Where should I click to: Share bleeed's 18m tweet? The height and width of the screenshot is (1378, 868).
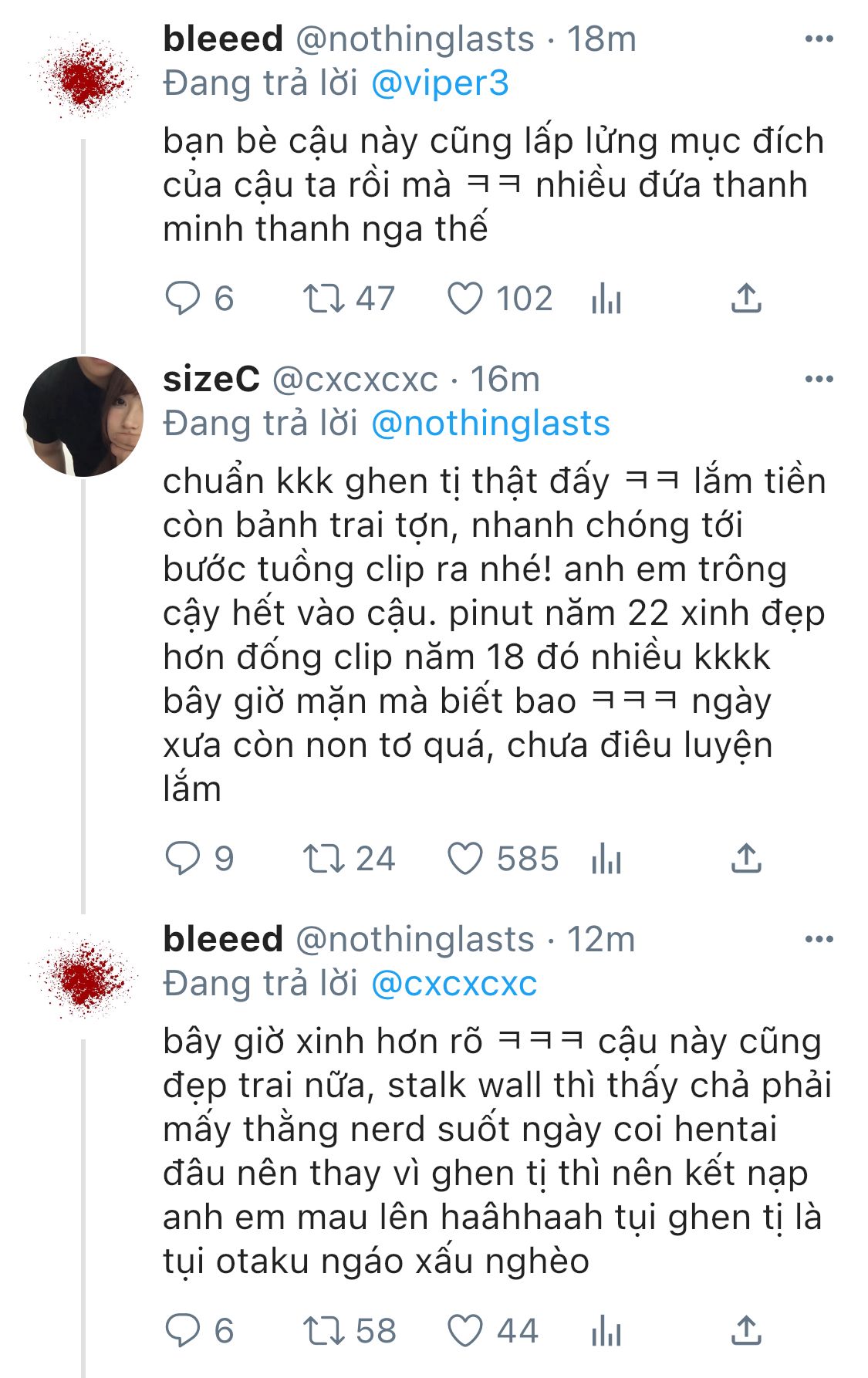(745, 299)
